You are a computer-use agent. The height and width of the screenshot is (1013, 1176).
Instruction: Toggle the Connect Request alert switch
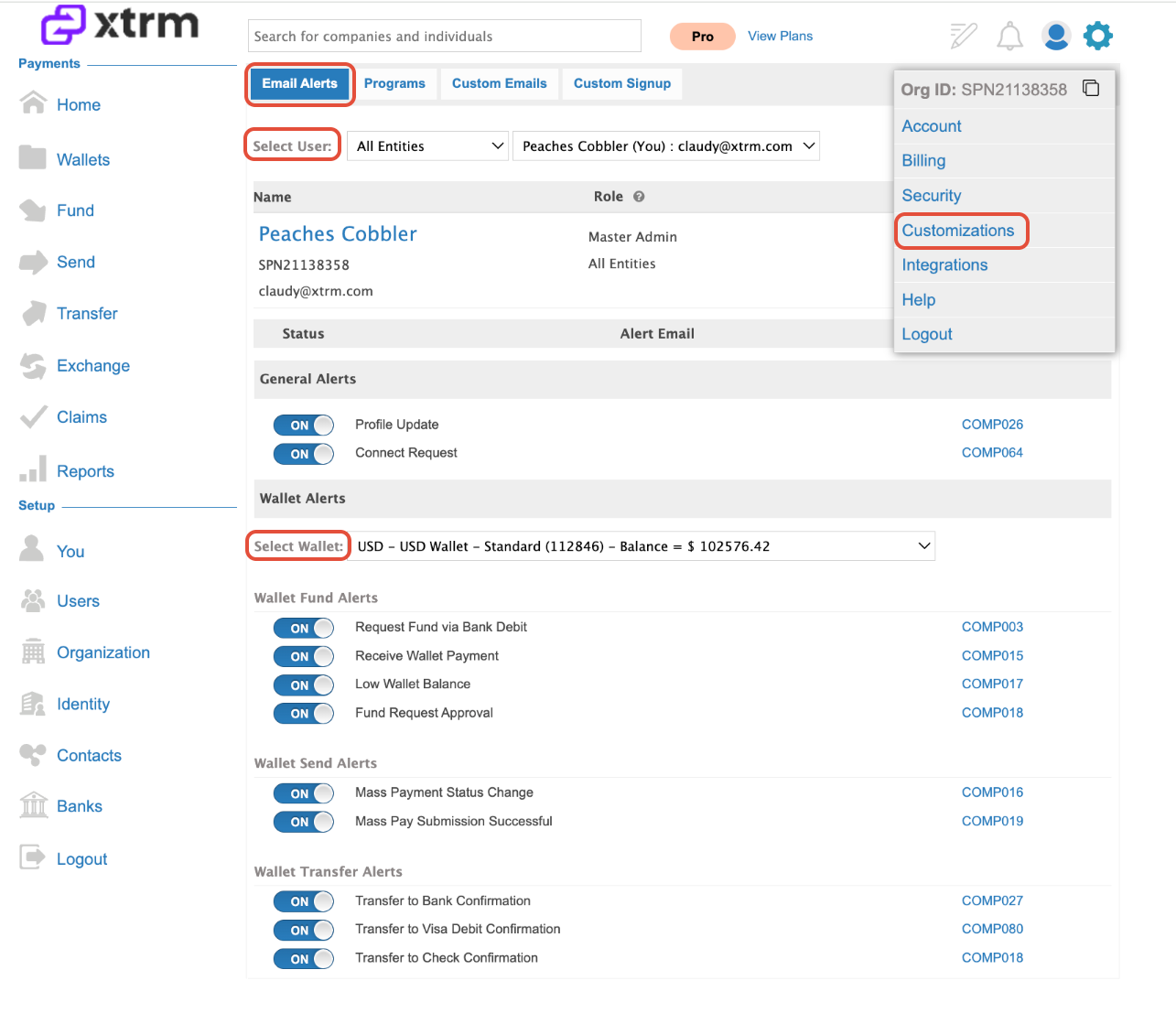(x=304, y=454)
